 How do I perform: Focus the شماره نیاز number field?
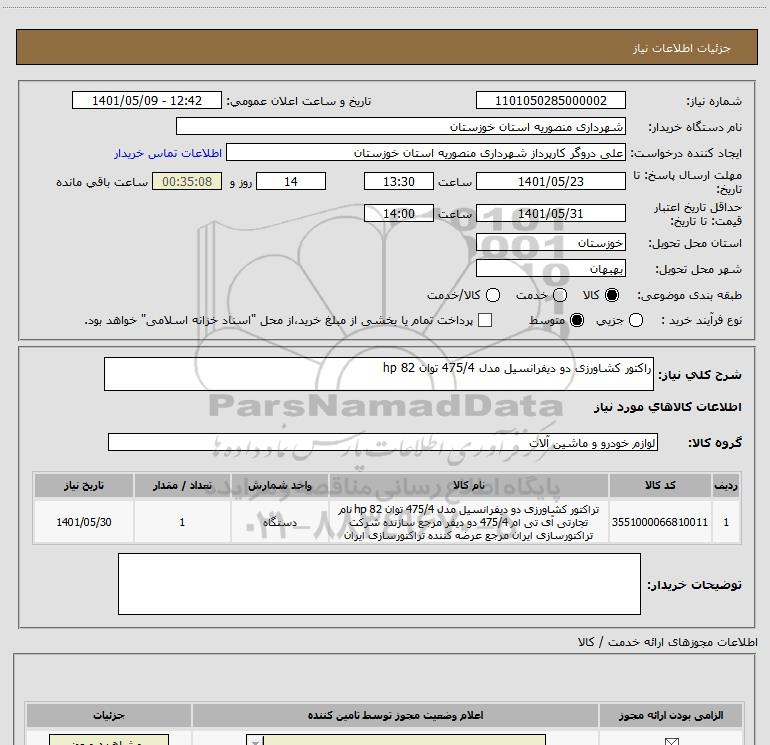(x=550, y=100)
